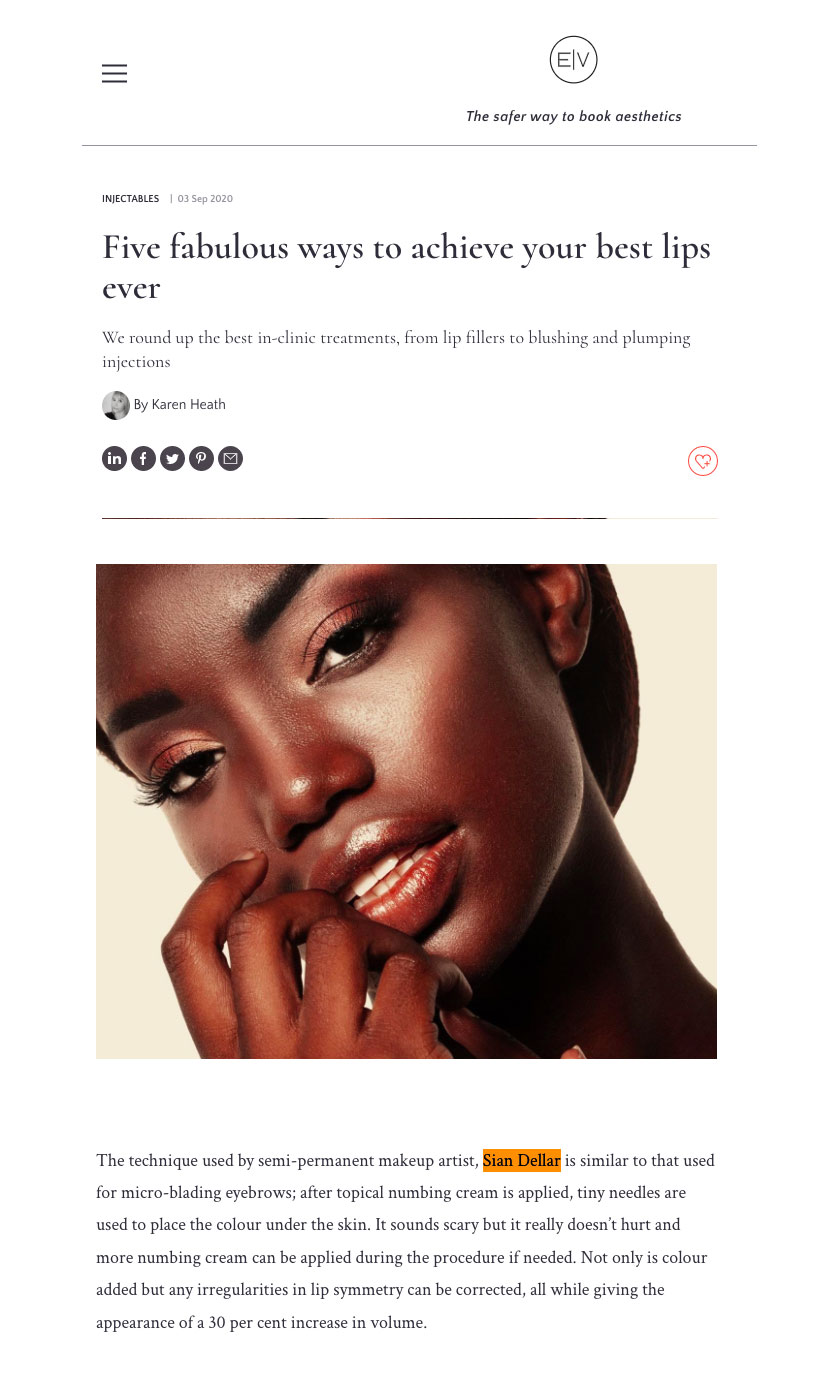The height and width of the screenshot is (1400, 840).
Task: Click the E|V circular logo
Action: 573,60
